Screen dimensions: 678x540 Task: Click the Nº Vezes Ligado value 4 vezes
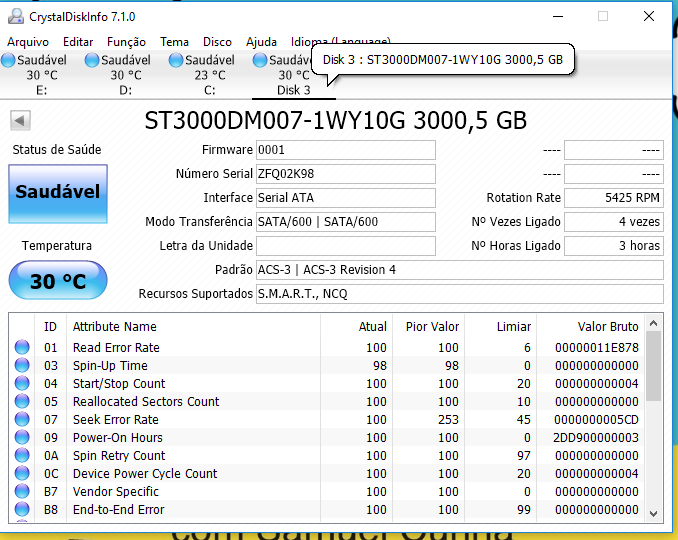click(x=614, y=222)
